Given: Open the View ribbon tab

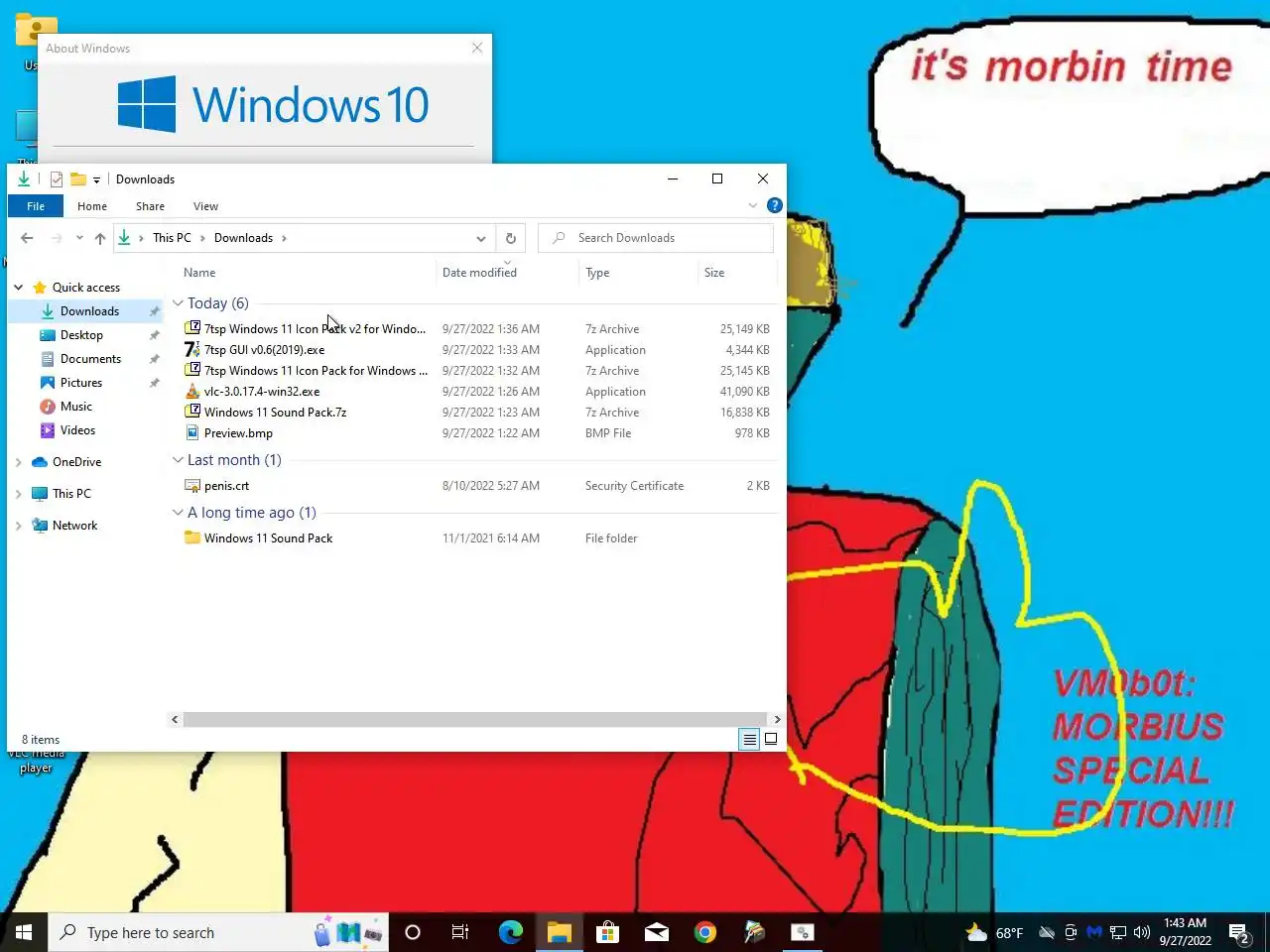Looking at the screenshot, I should pyautogui.click(x=205, y=206).
